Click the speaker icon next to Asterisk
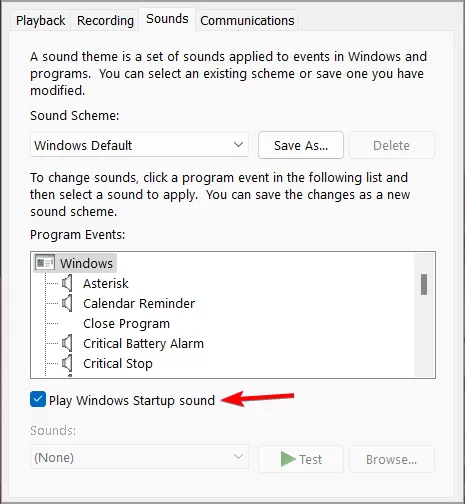 pos(67,283)
